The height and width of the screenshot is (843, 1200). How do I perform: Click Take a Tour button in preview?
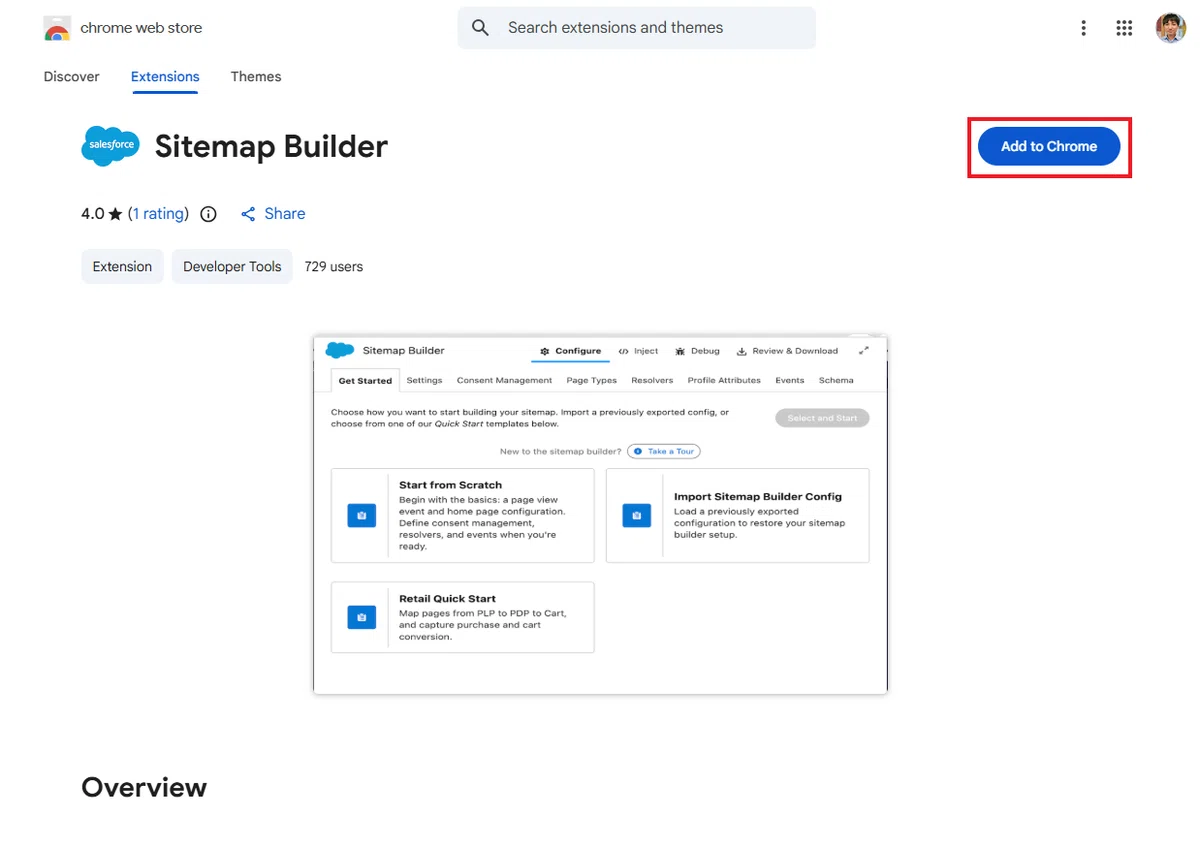[x=664, y=452]
